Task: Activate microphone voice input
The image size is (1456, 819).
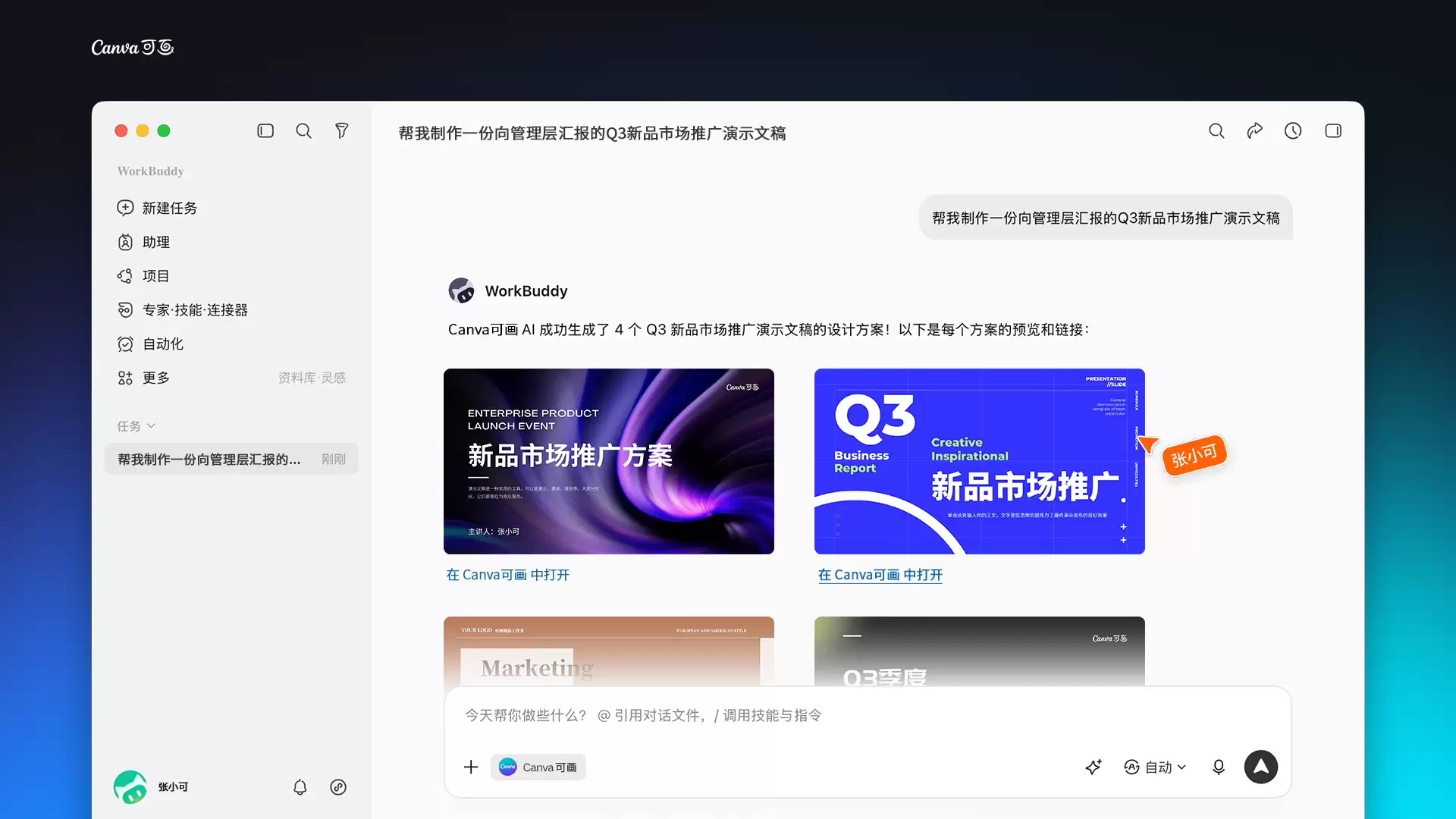Action: point(1219,767)
